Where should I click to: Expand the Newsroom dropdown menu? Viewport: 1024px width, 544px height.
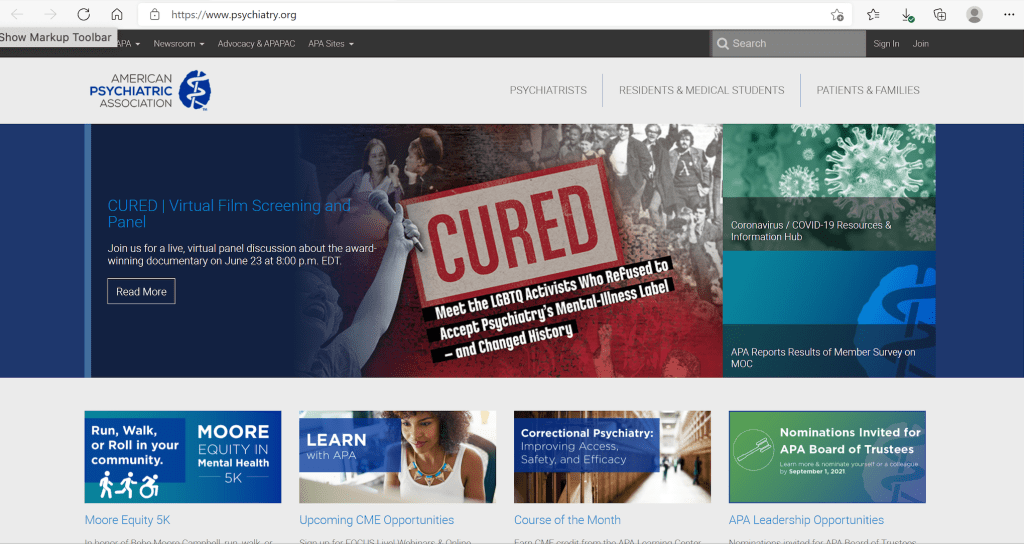coord(178,44)
